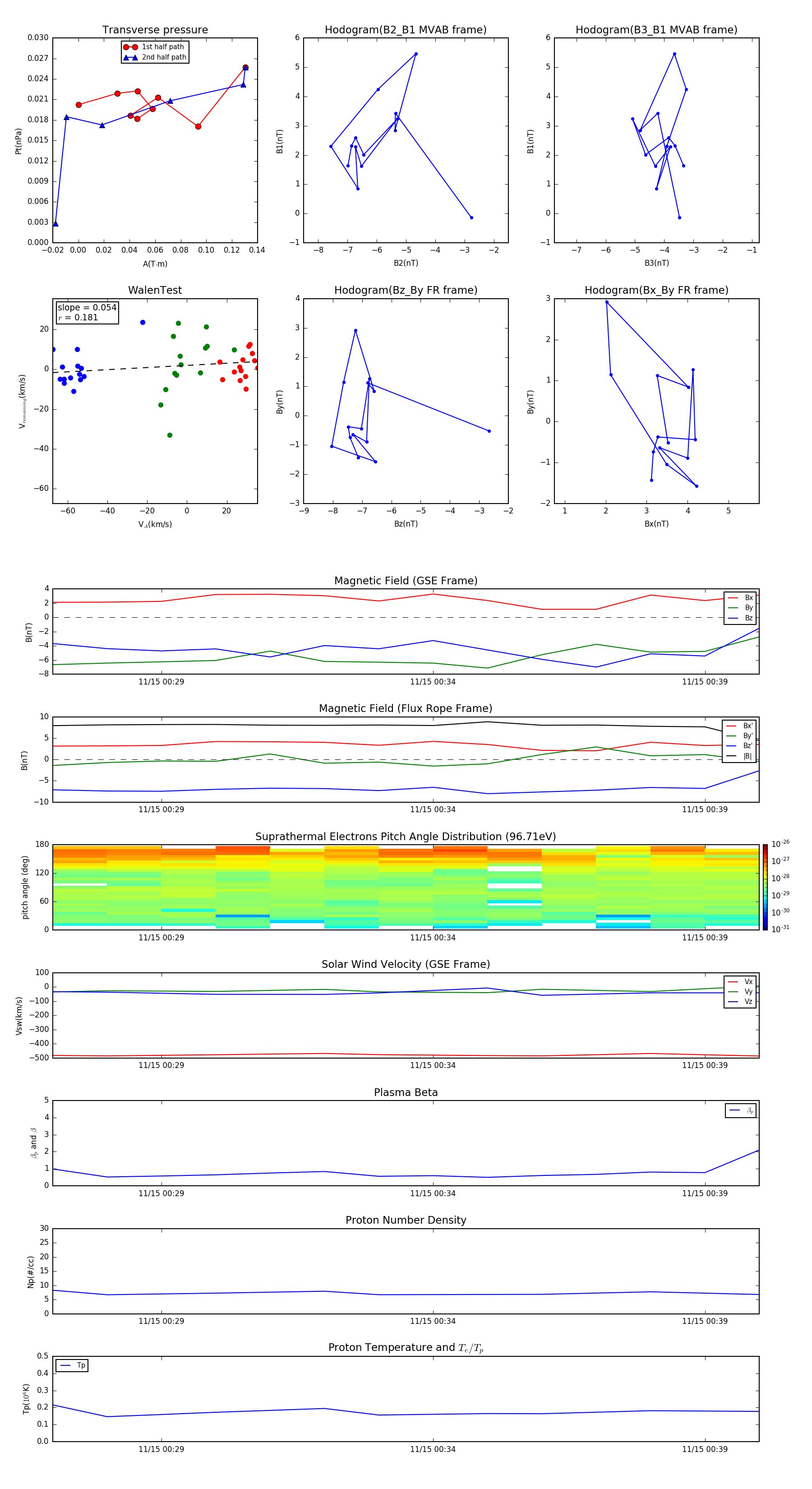The width and height of the screenshot is (812, 1489).
Task: Click the "Bx(nT)" x-axis label
Action: tap(656, 524)
